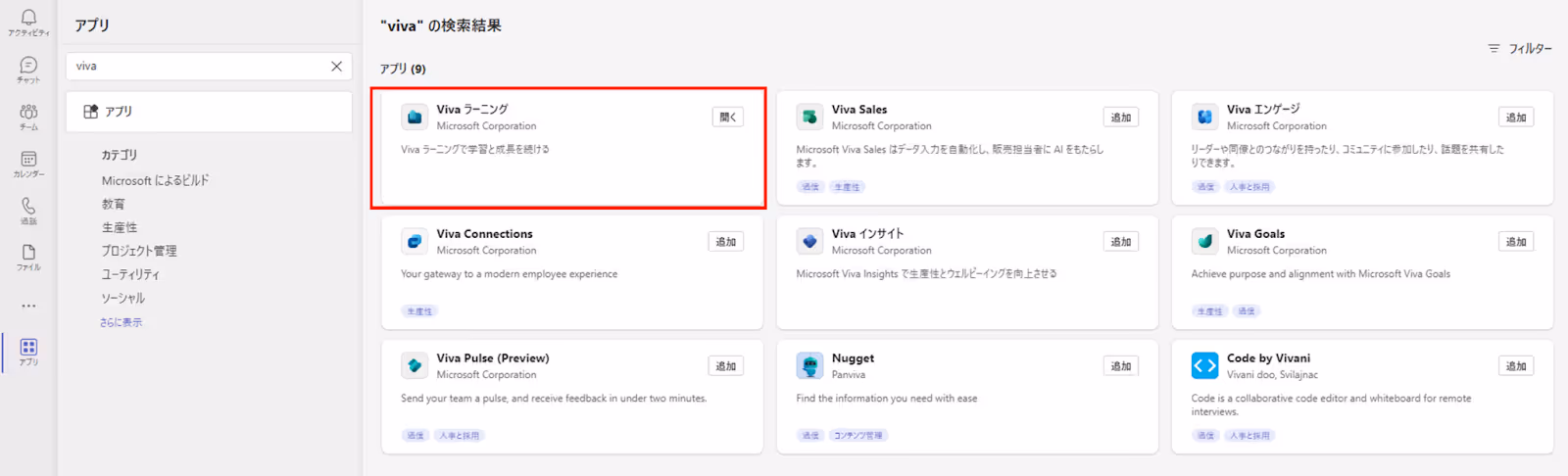This screenshot has width=1568, height=476.
Task: Select the ユーティリティ category
Action: tap(130, 274)
